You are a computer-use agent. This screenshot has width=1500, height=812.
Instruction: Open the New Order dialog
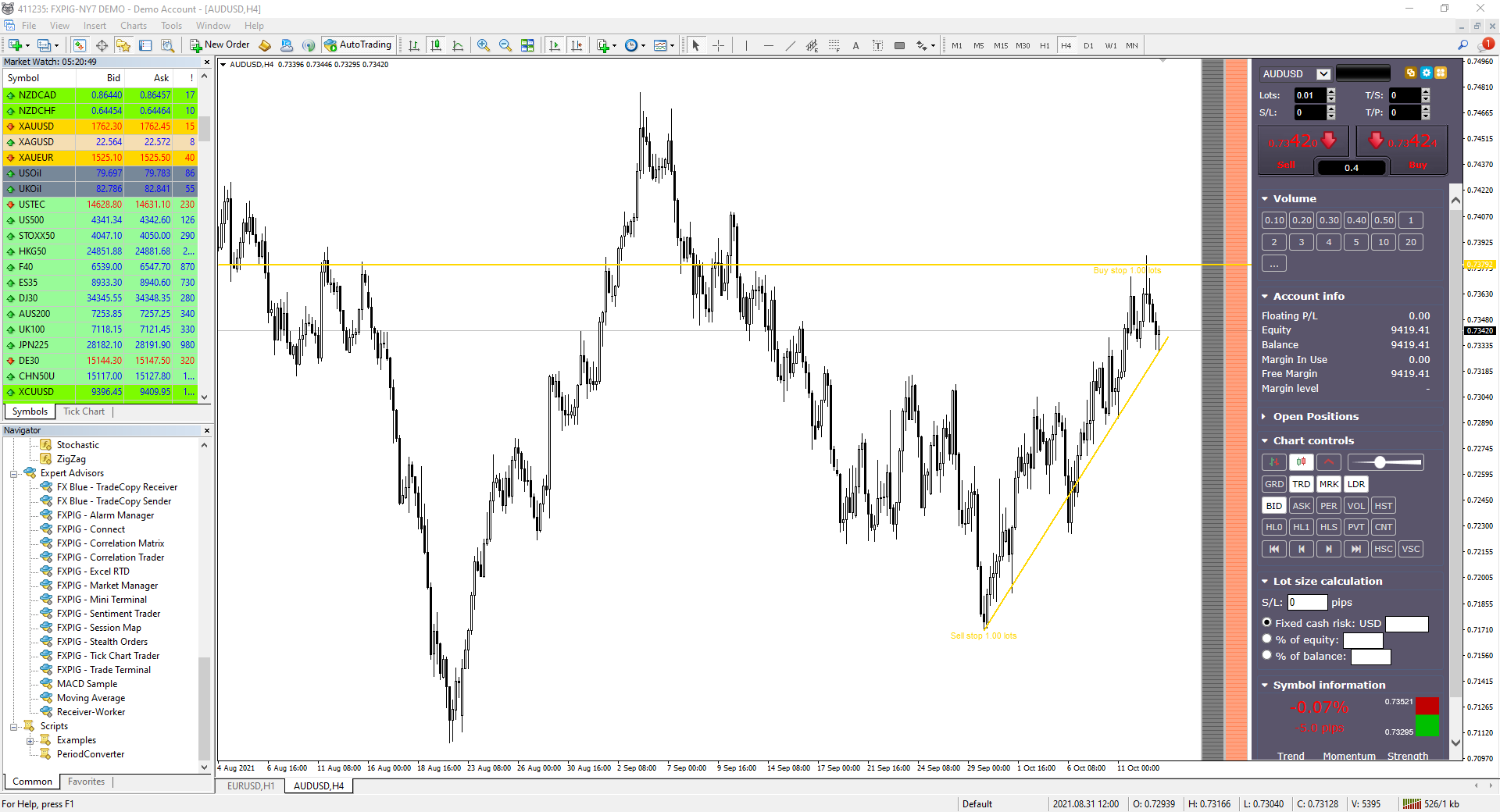(220, 45)
